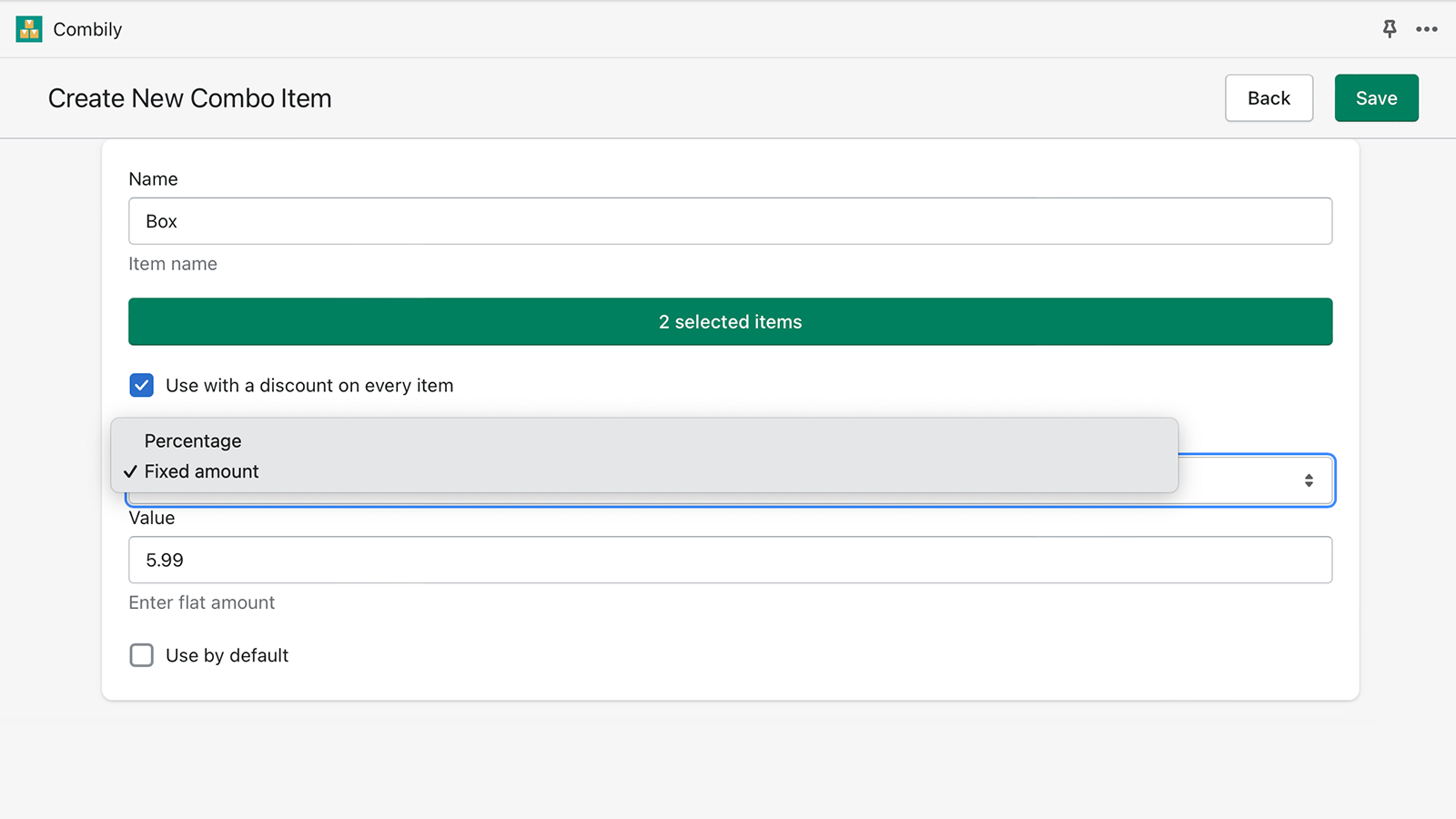Click the 'Enter flat amount' helper text
Image resolution: width=1456 pixels, height=819 pixels.
click(x=201, y=602)
